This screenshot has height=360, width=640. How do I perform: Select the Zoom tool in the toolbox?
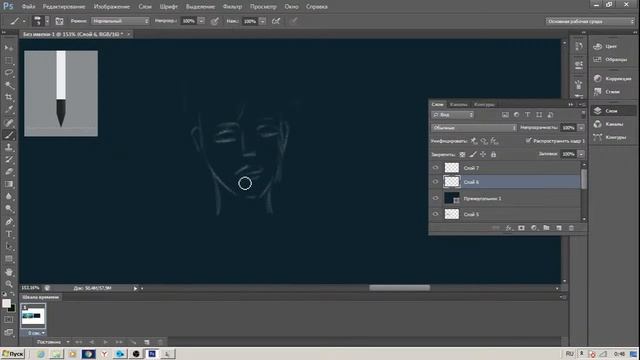tap(9, 284)
